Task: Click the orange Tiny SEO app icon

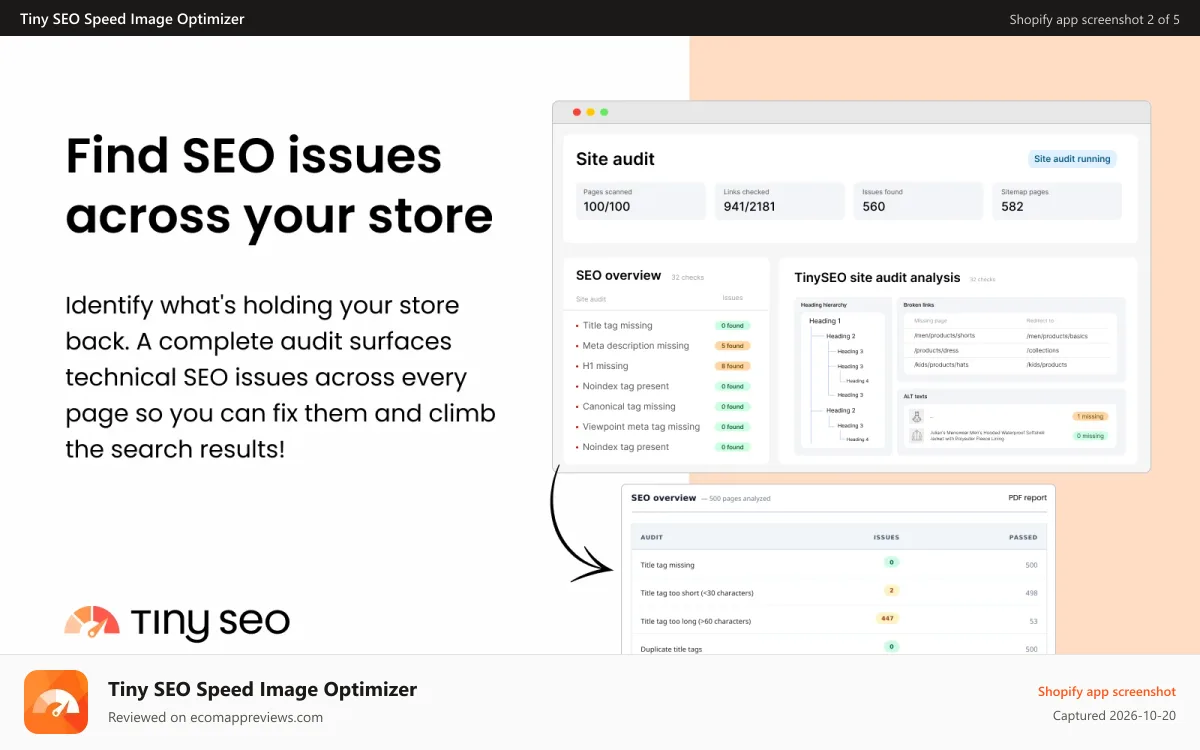Action: point(56,702)
